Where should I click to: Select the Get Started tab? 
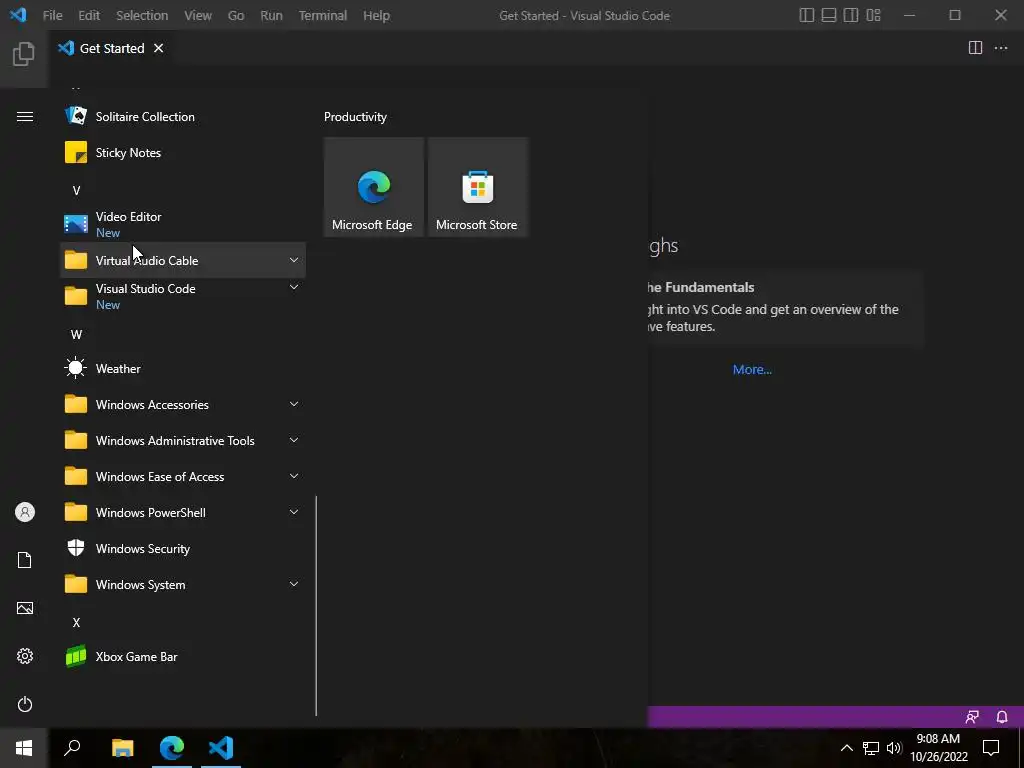click(x=112, y=48)
